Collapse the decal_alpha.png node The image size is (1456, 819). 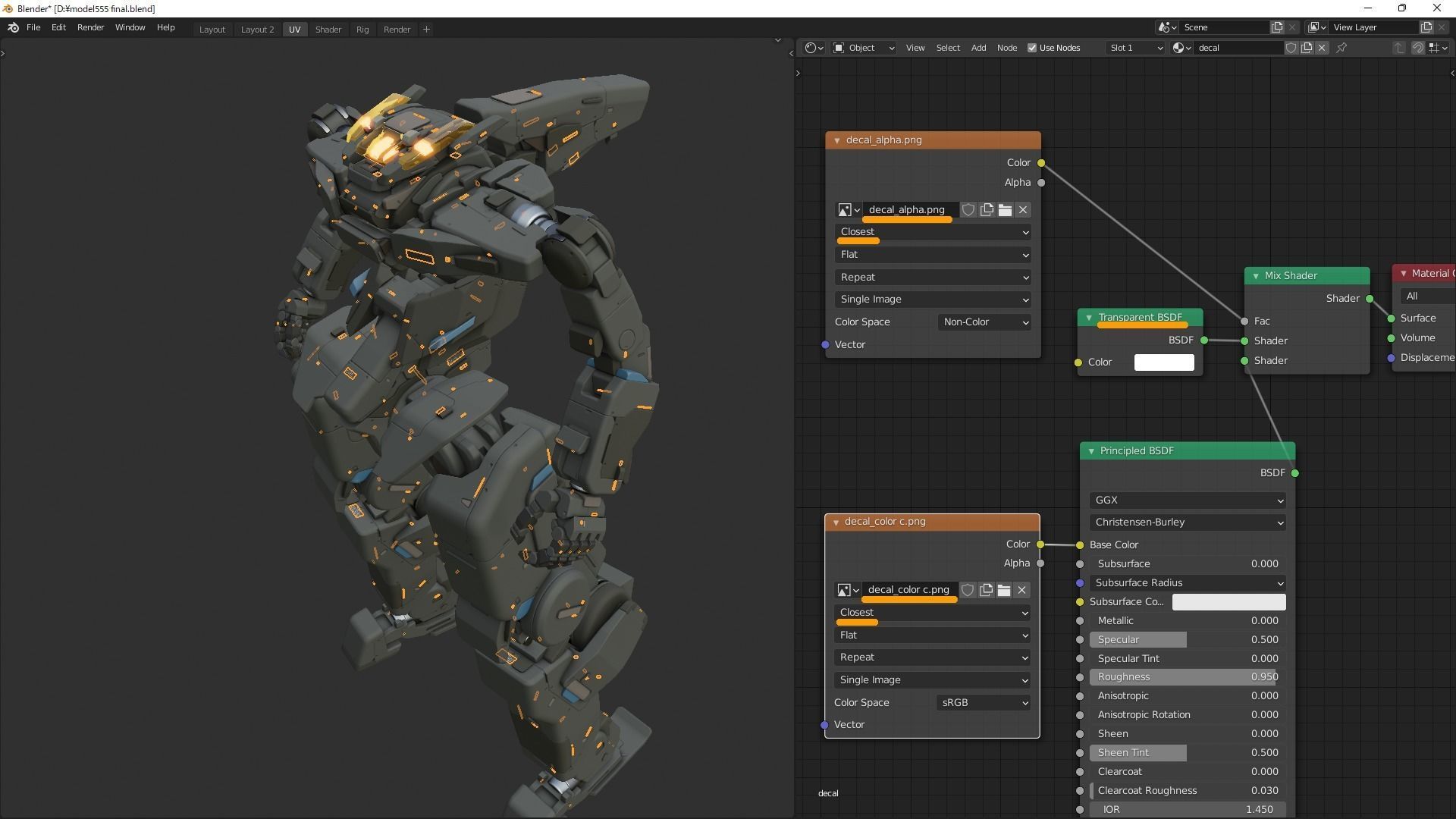[837, 140]
